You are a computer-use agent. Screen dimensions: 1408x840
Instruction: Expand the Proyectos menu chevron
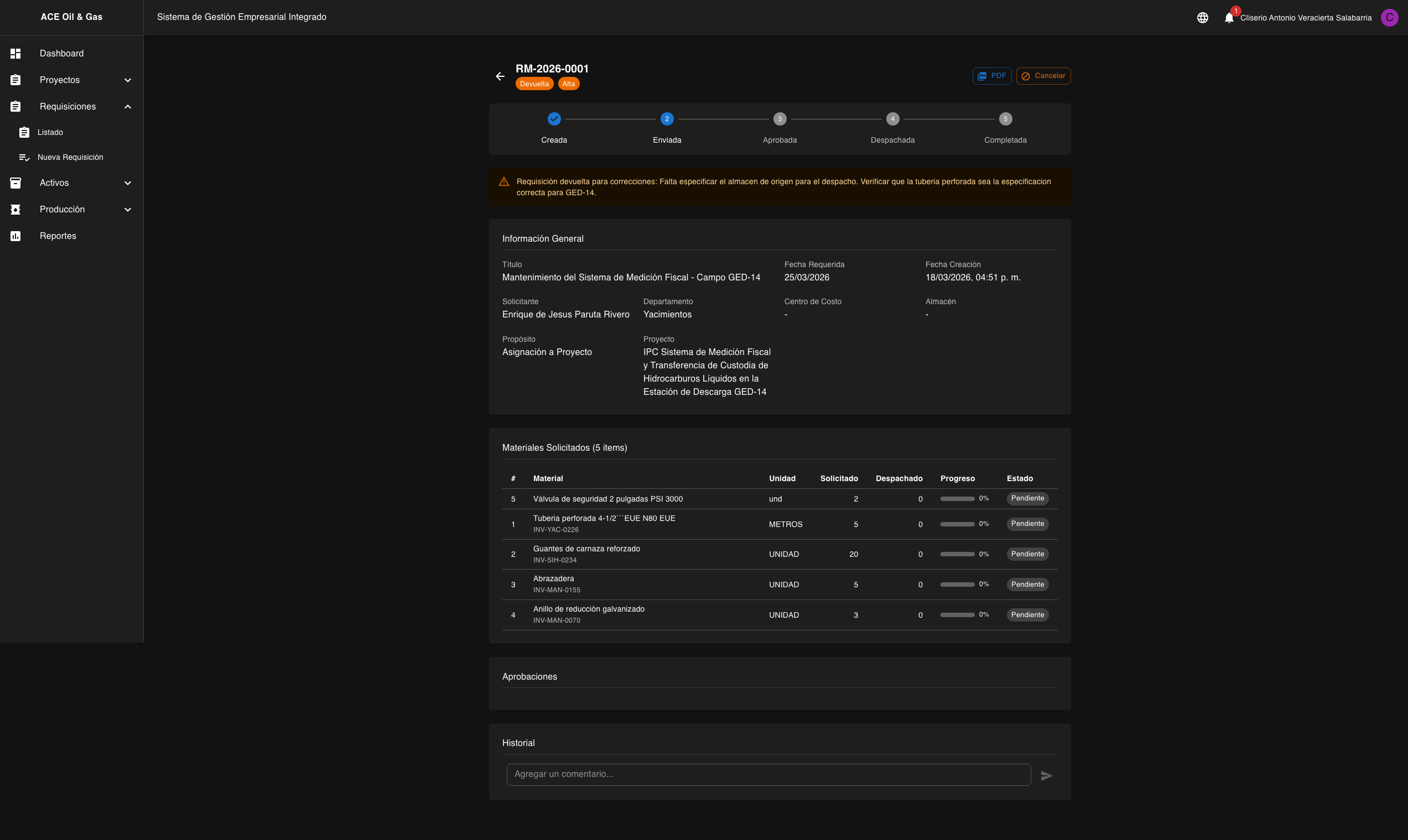click(x=127, y=80)
